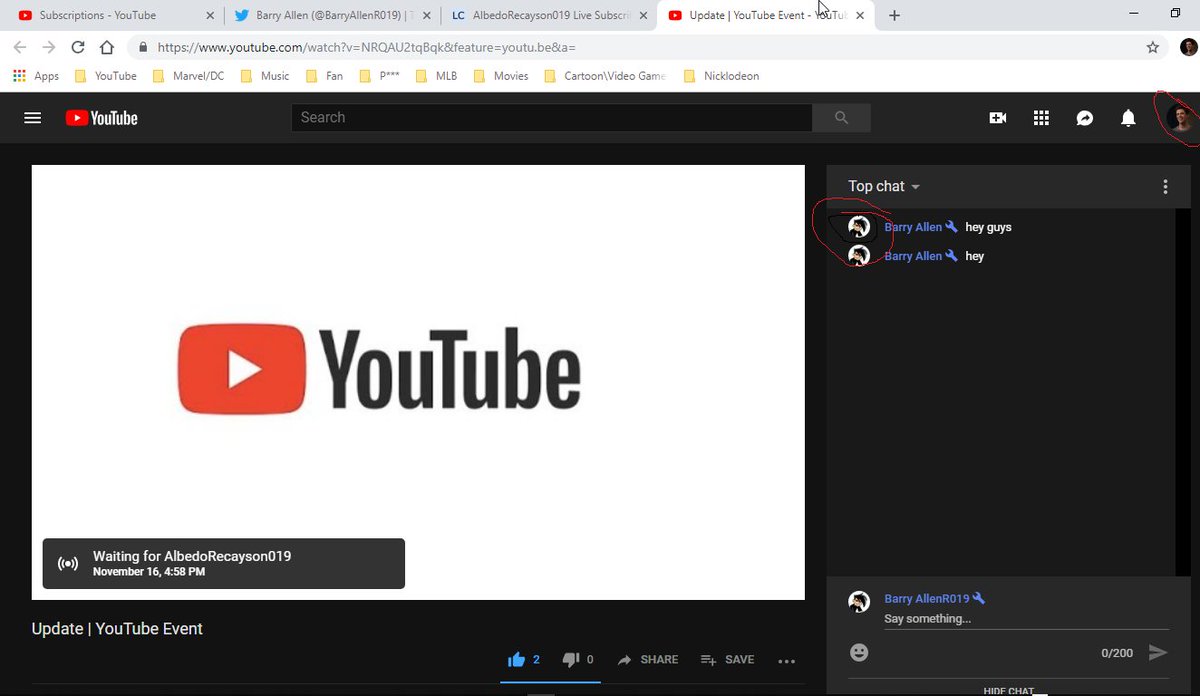Open more actions ellipsis under video
Screen dimensions: 1200x696
[786, 661]
